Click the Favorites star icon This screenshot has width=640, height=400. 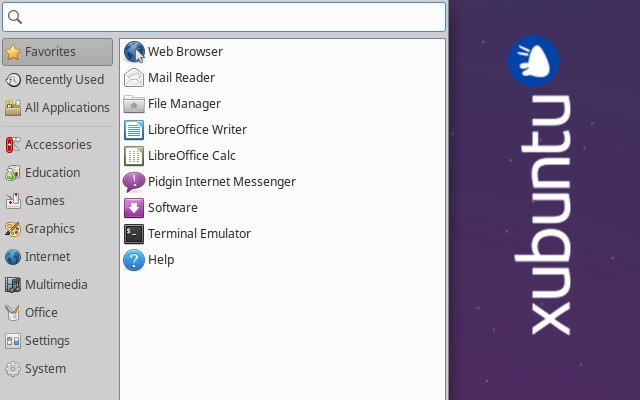(x=13, y=52)
